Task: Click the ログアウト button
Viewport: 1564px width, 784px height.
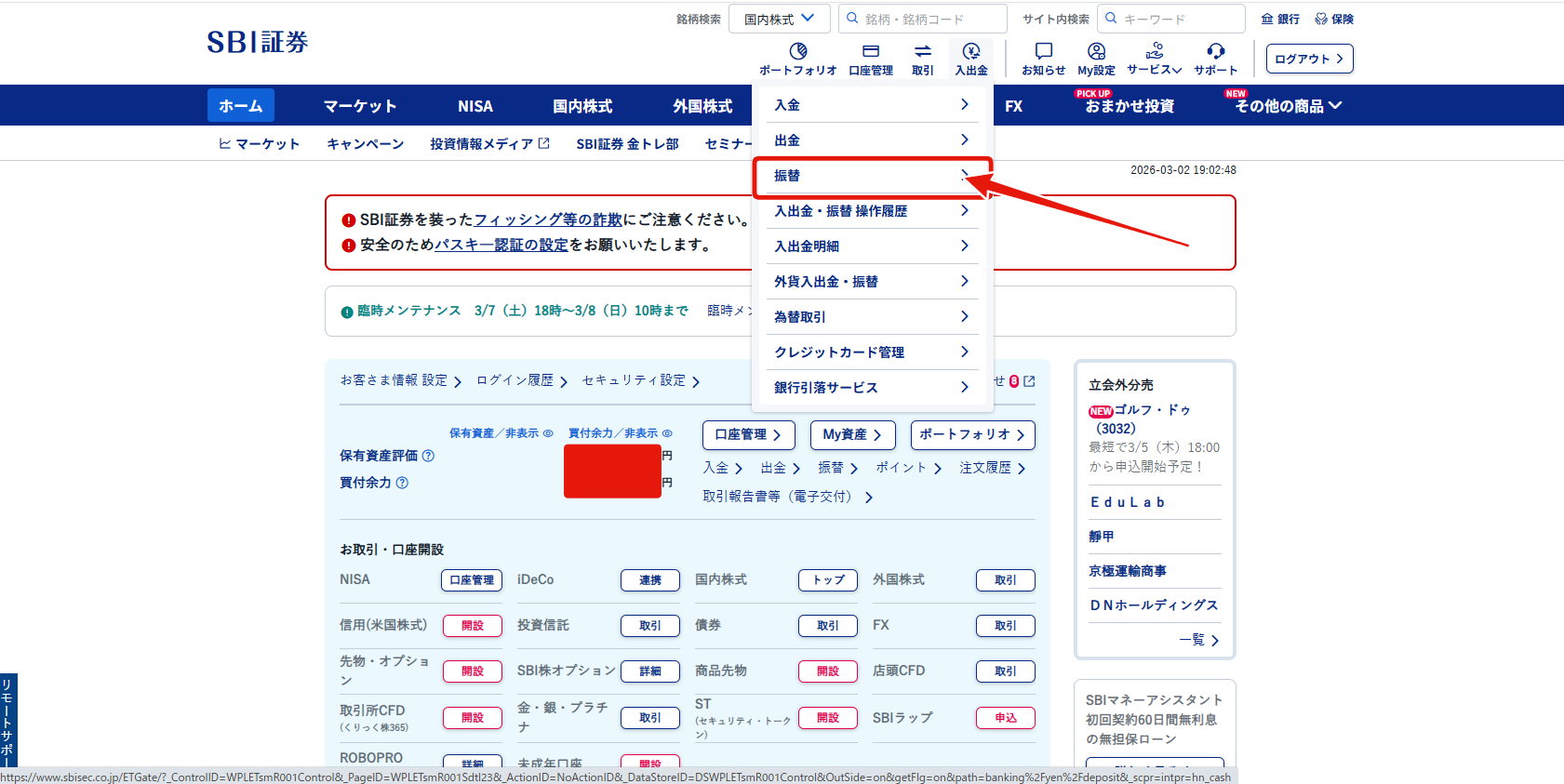Action: tap(1309, 59)
